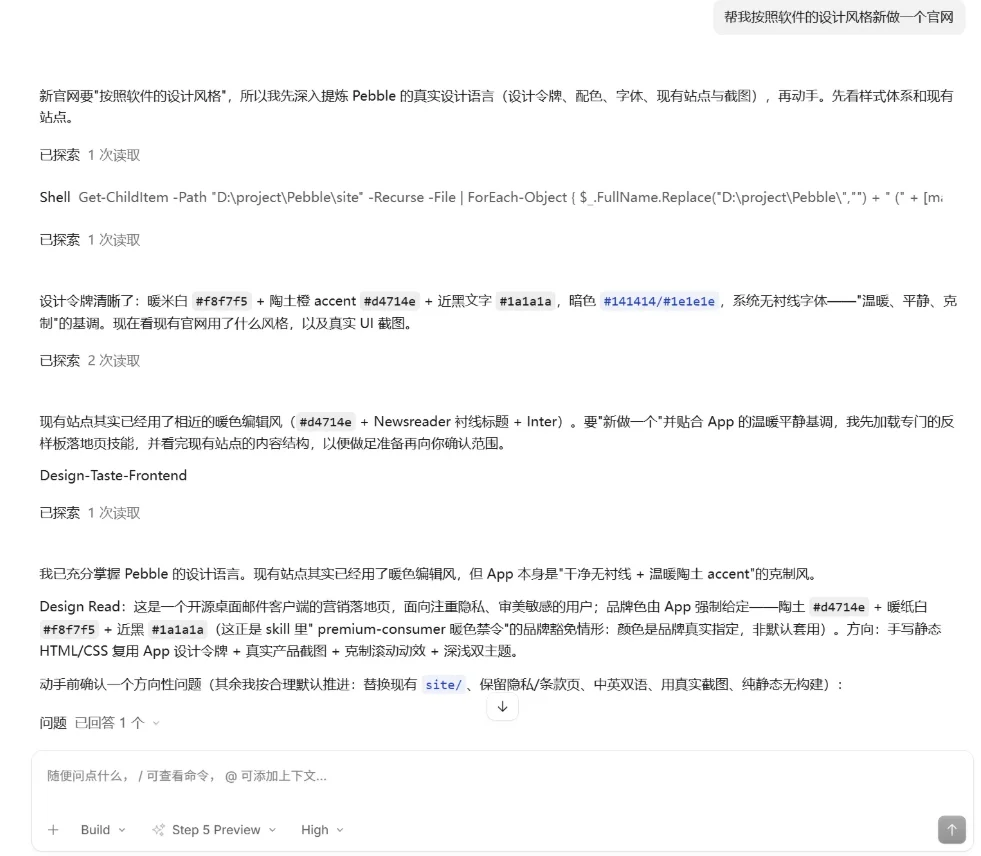Click the plus attach icon in input bar
981x856 pixels.
53,830
